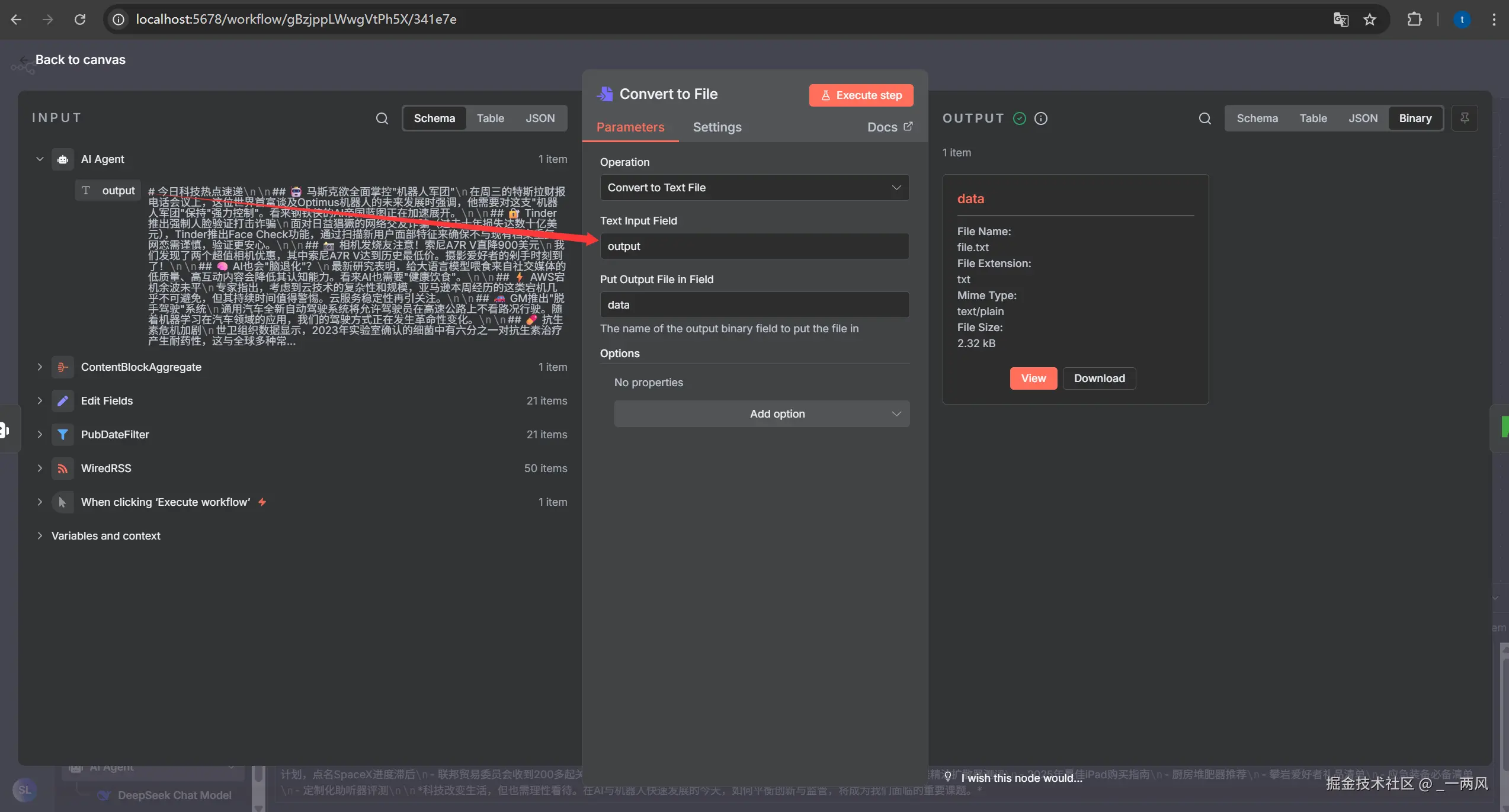This screenshot has width=1509, height=812.
Task: Click the pin output data icon
Action: 1465,118
